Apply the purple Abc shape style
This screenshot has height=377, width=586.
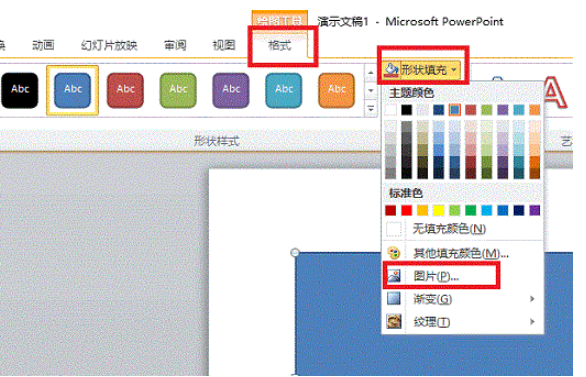(231, 90)
